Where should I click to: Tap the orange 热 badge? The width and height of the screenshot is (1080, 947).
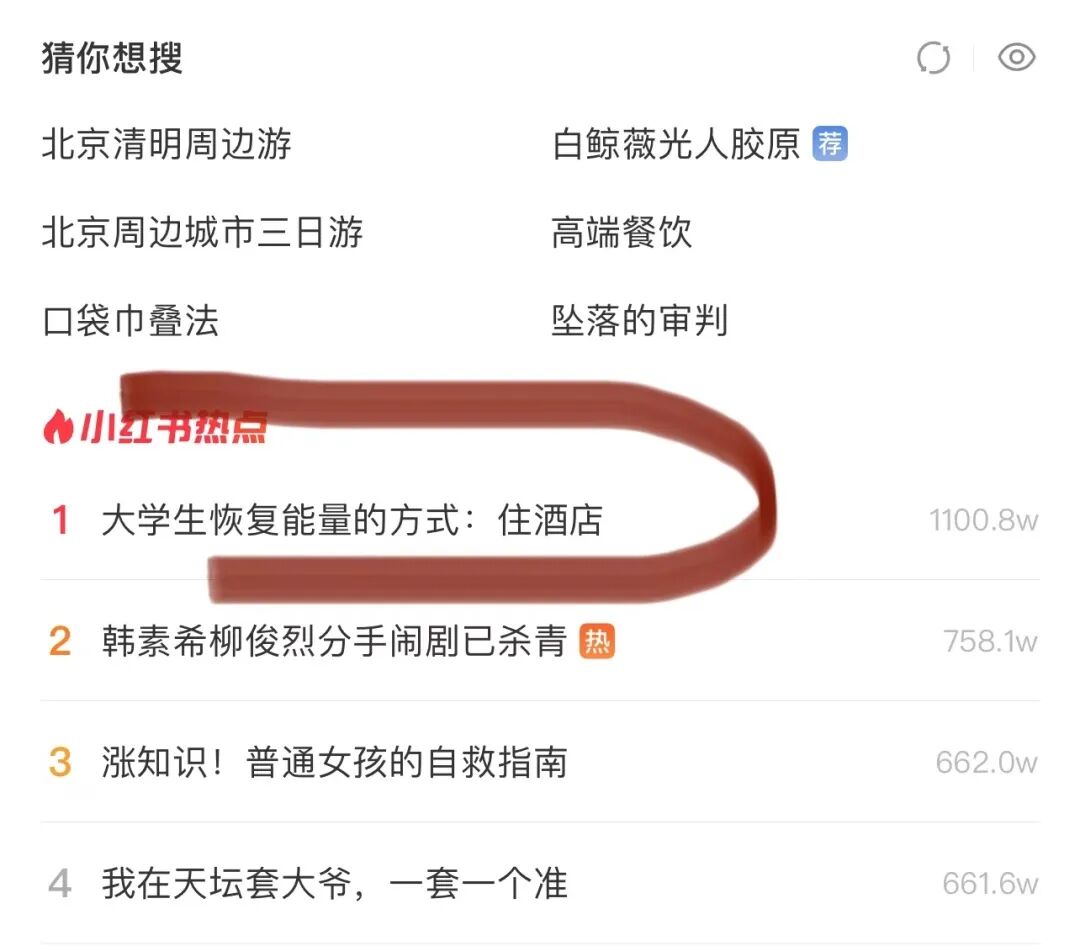click(597, 641)
